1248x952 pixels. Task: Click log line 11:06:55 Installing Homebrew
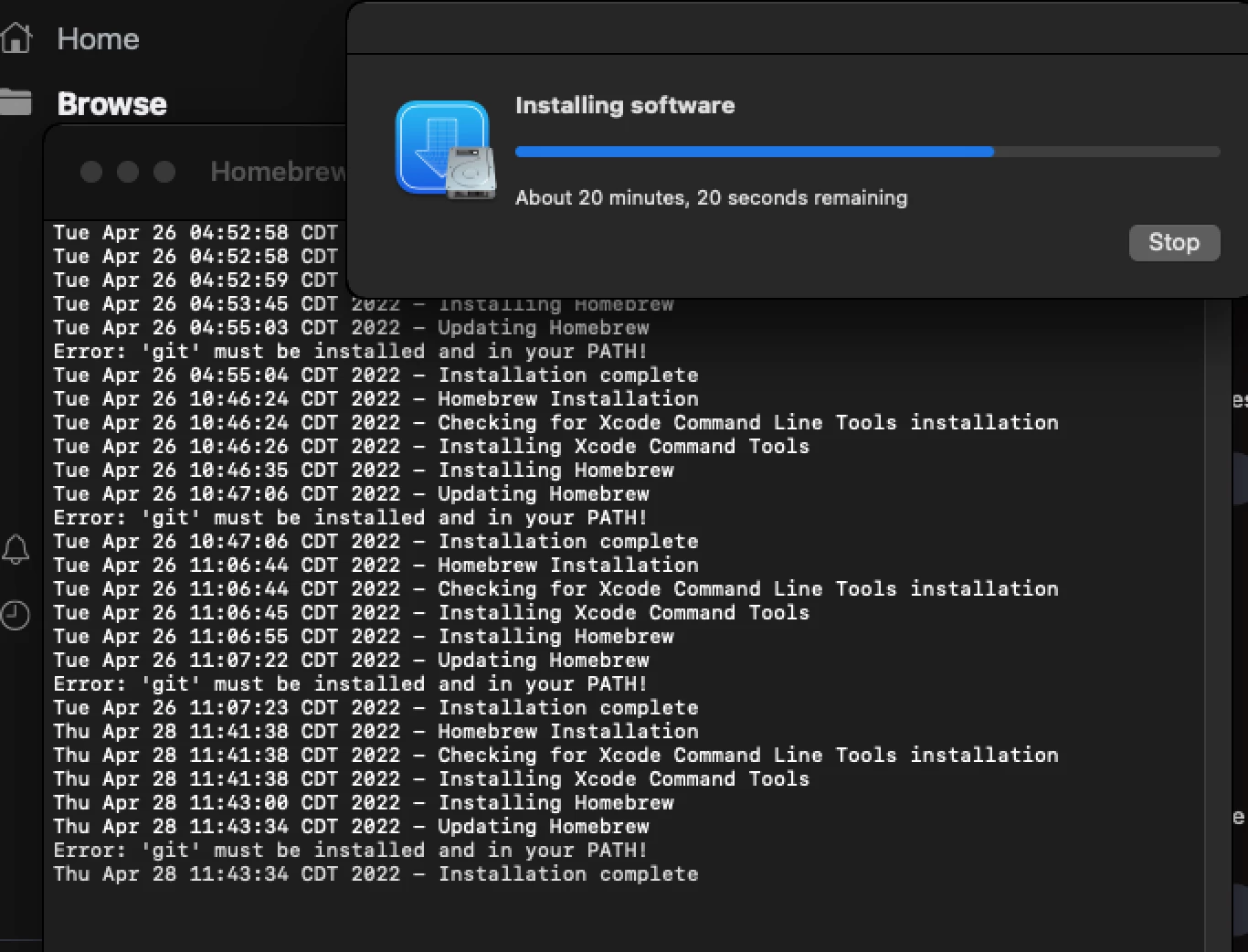click(364, 636)
